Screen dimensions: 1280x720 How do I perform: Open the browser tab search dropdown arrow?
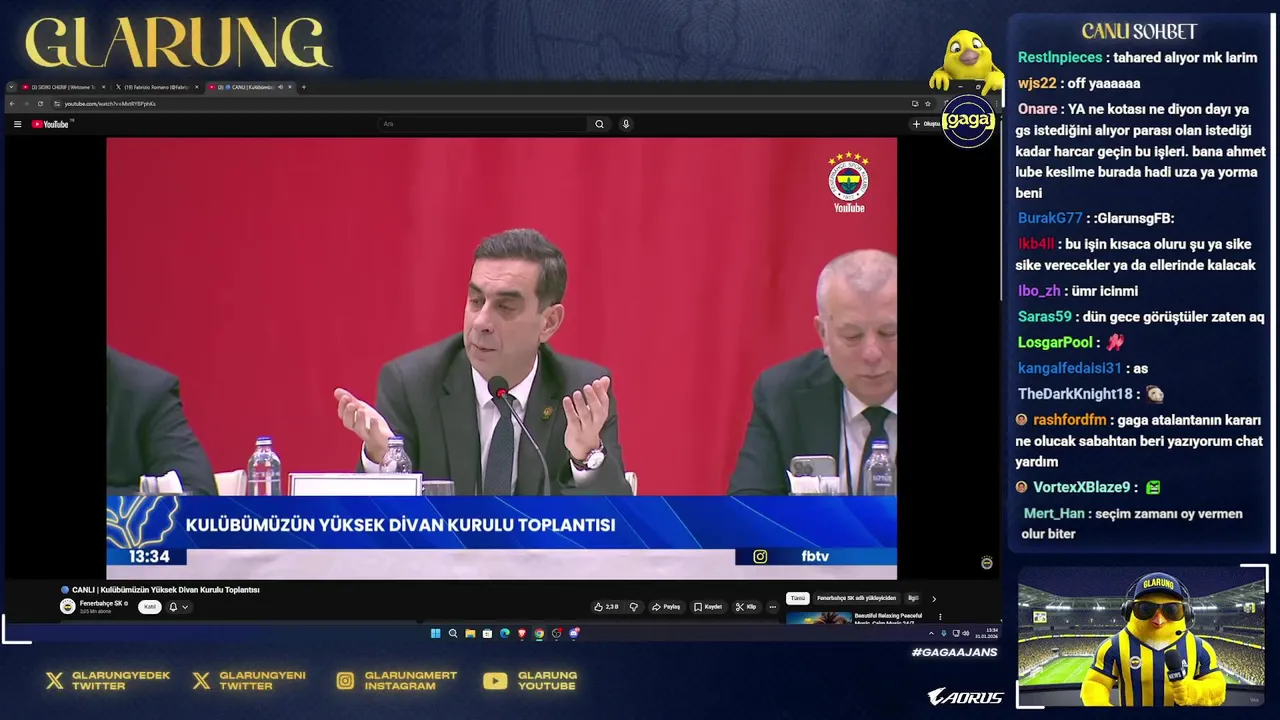pos(11,87)
